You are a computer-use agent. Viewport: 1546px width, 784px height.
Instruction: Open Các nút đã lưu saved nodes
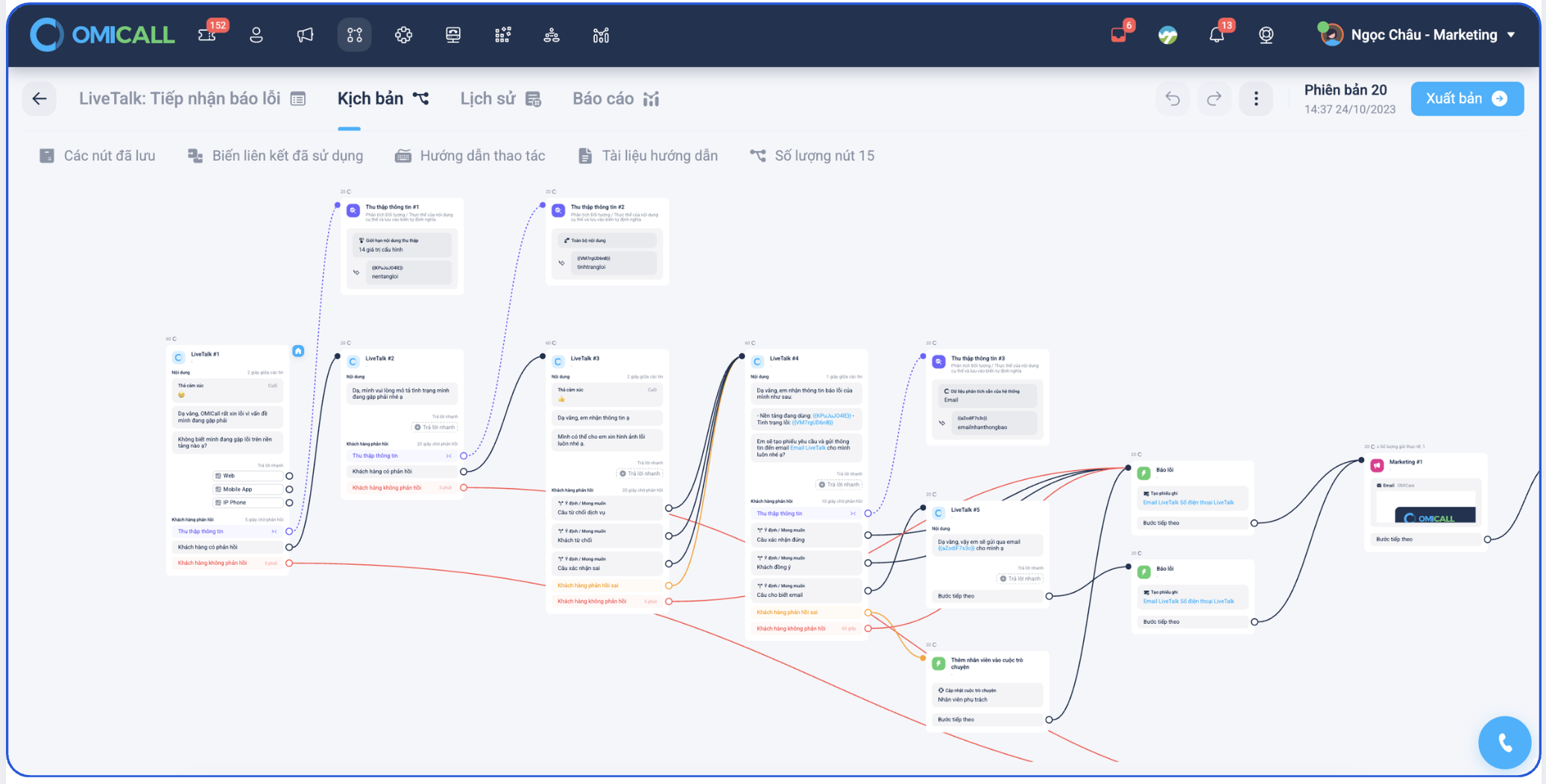(97, 156)
